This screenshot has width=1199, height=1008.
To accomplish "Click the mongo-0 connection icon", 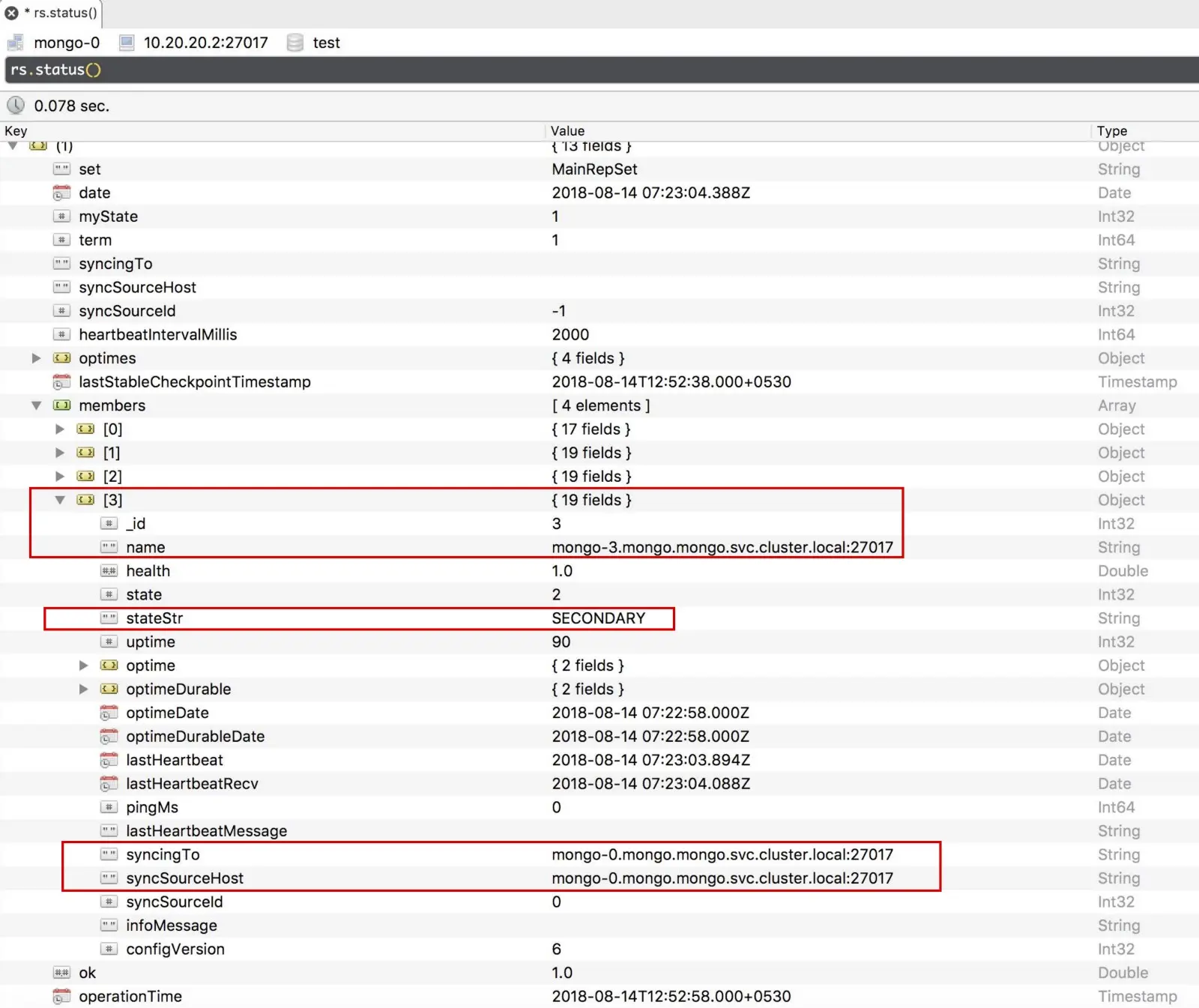I will (x=15, y=43).
